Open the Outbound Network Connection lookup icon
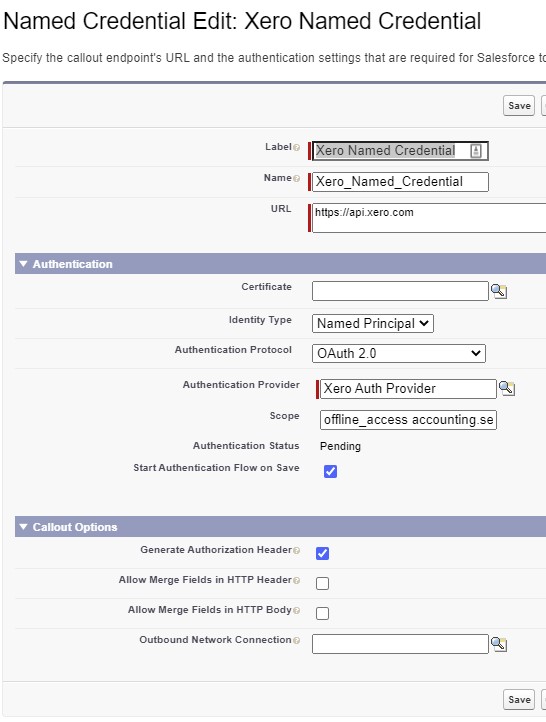The width and height of the screenshot is (546, 722). [499, 644]
